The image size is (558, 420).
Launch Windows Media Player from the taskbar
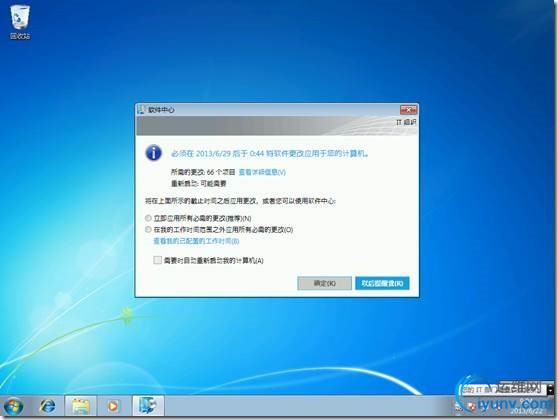(113, 406)
